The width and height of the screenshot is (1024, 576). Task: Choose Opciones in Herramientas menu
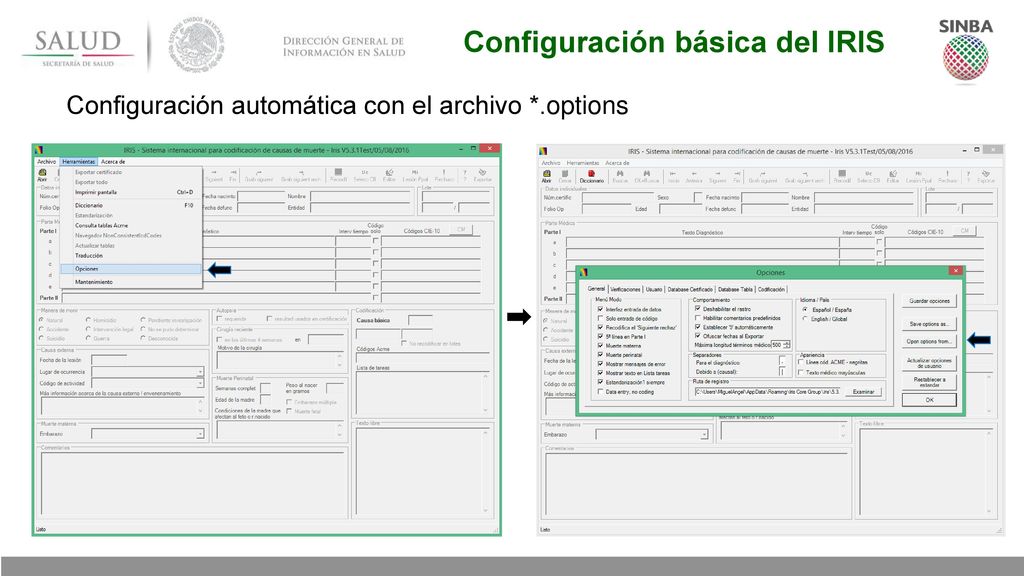click(130, 269)
